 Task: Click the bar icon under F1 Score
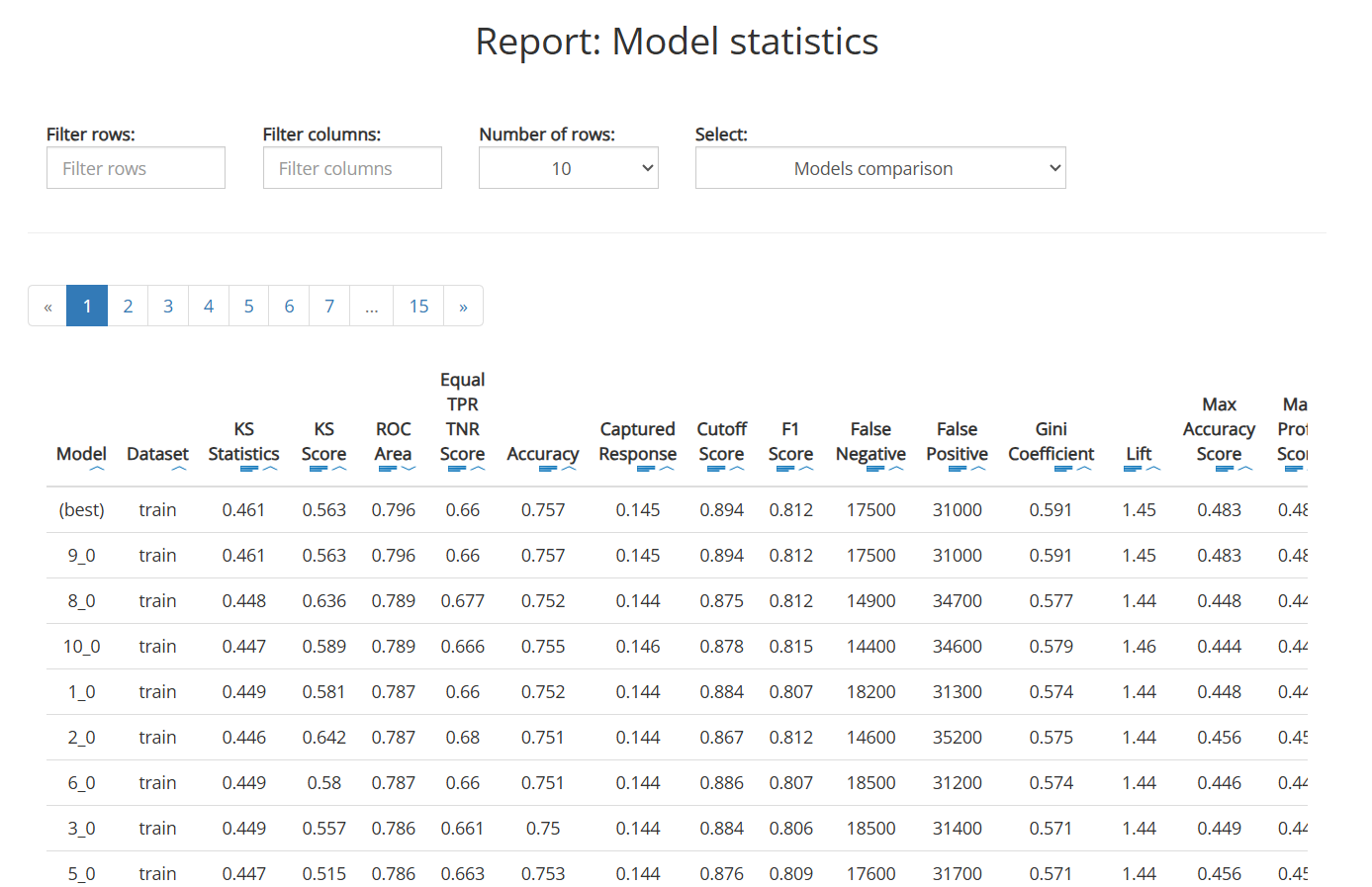[x=785, y=469]
